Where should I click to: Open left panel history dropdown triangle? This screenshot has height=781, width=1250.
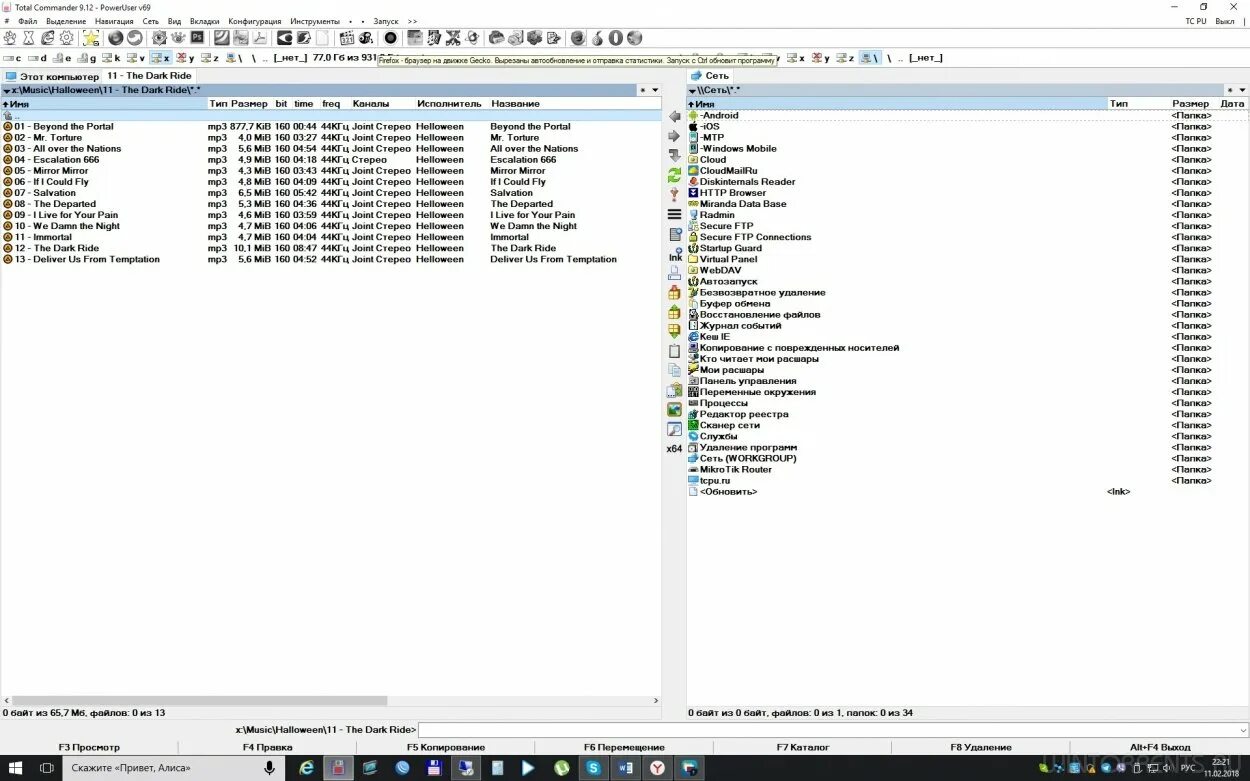pyautogui.click(x=655, y=90)
